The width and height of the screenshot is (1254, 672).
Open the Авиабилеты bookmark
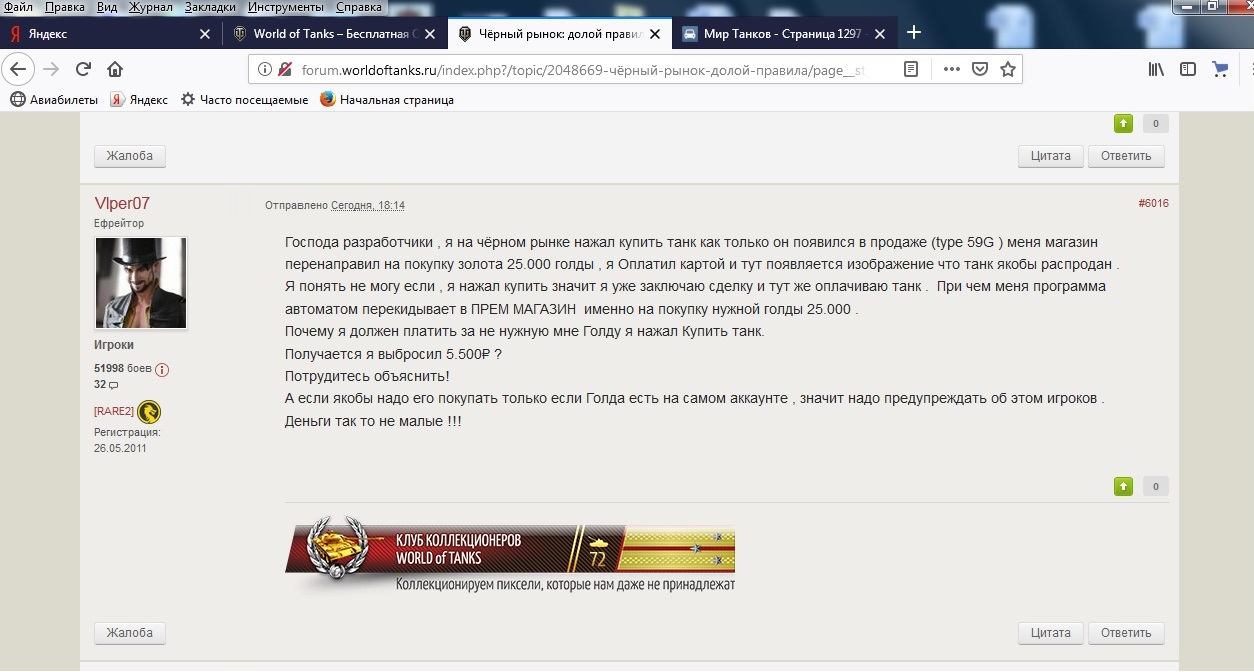coord(54,99)
